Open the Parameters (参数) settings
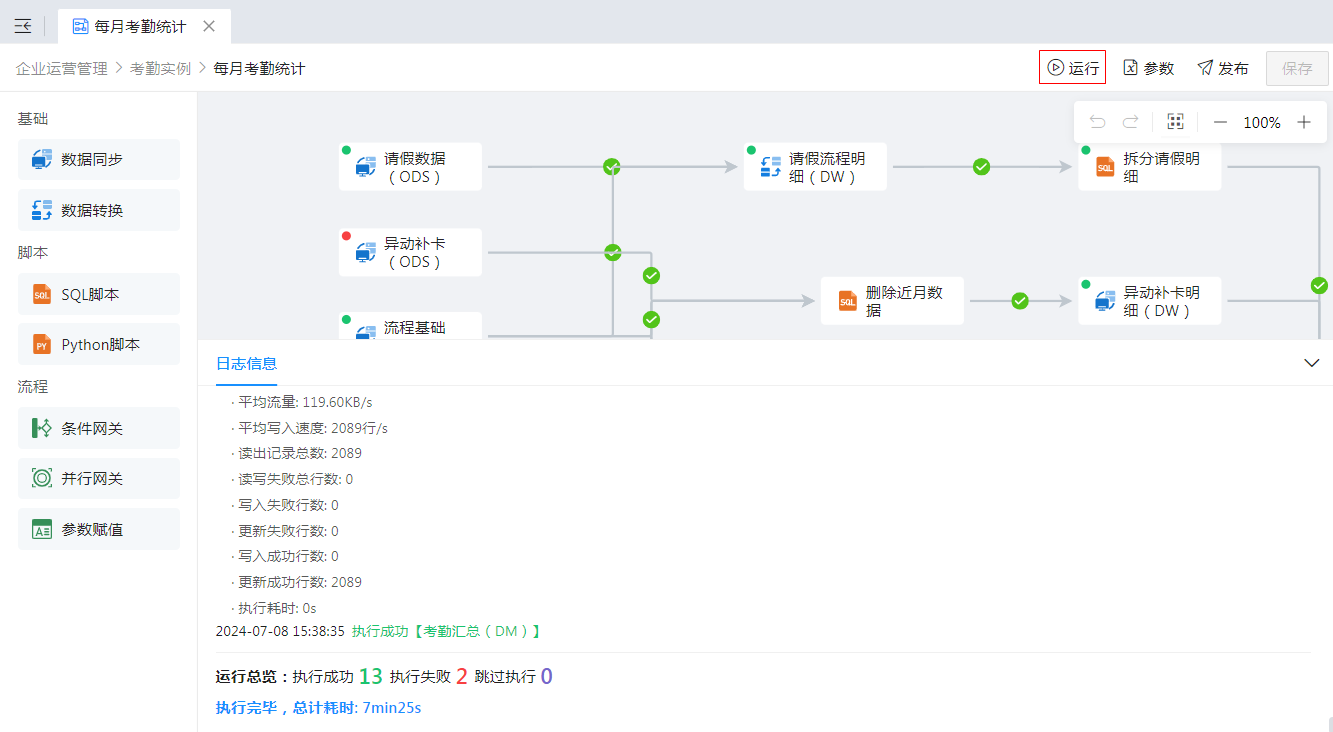The image size is (1333, 732). pos(1148,68)
